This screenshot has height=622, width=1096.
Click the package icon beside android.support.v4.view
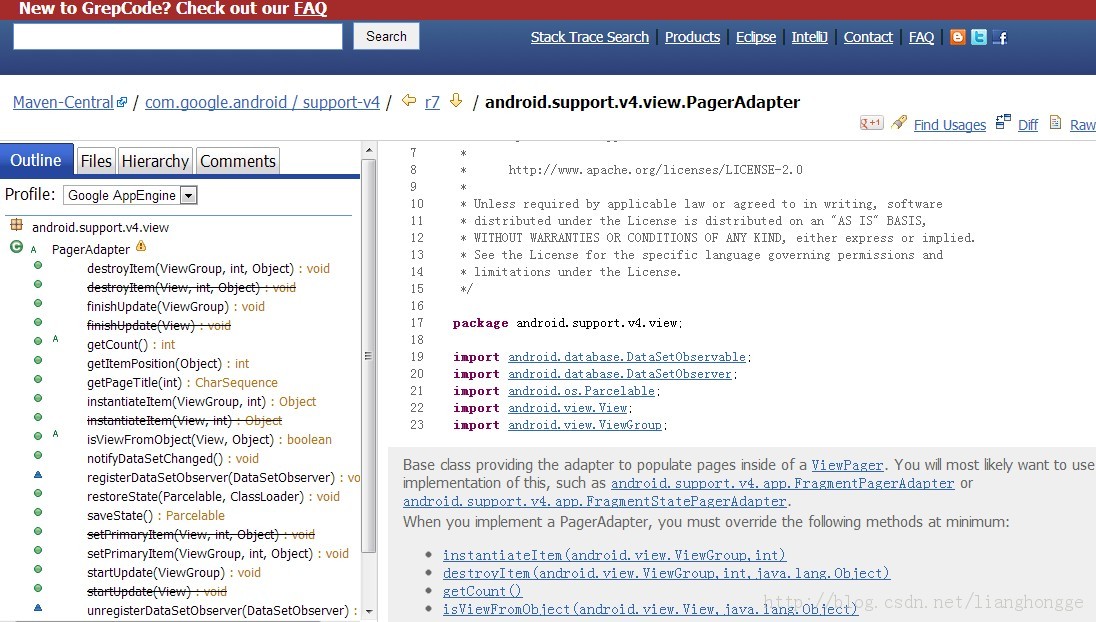(x=17, y=225)
